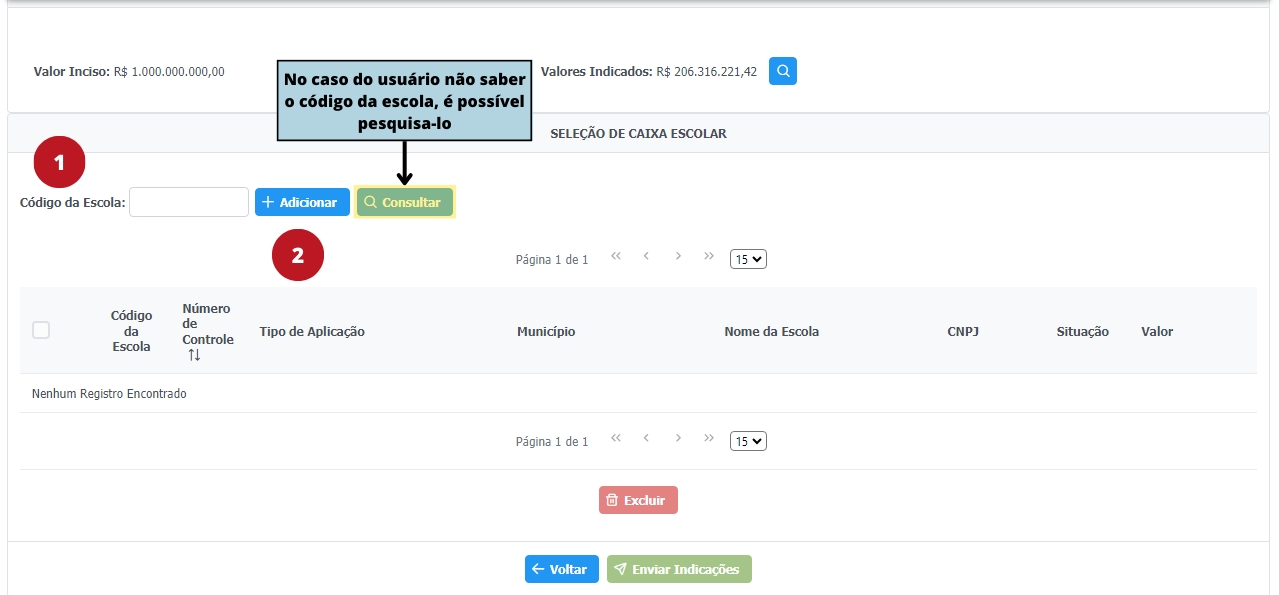The width and height of the screenshot is (1279, 595).
Task: Click previous page arrow in top paginator
Action: pyautogui.click(x=647, y=256)
